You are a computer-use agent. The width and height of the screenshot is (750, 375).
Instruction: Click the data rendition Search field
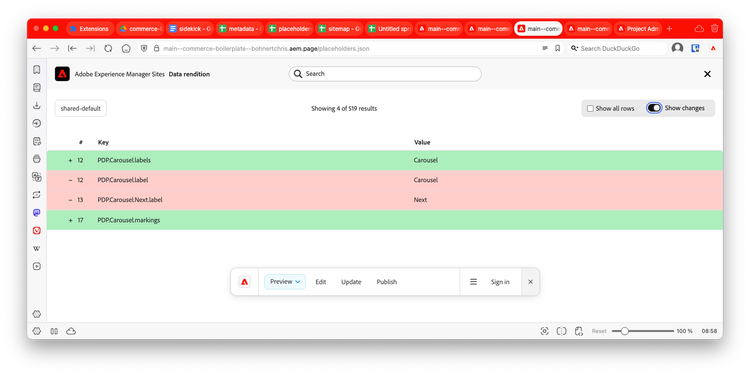tap(385, 74)
